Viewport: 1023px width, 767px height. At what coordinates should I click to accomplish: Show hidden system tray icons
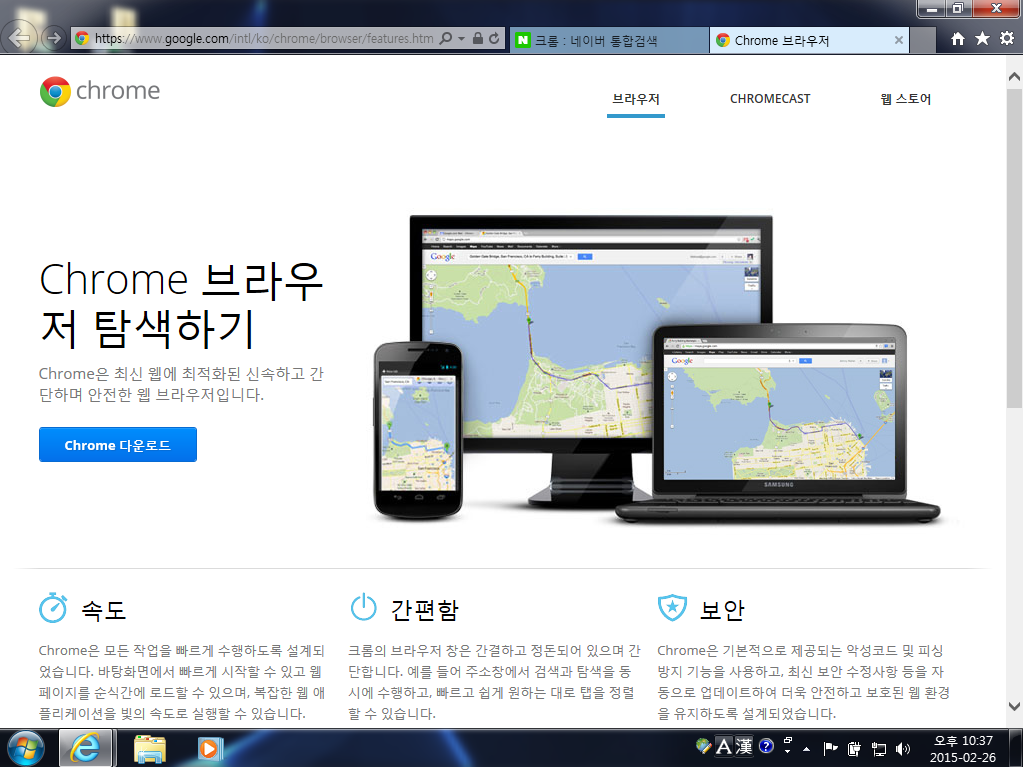pyautogui.click(x=806, y=749)
